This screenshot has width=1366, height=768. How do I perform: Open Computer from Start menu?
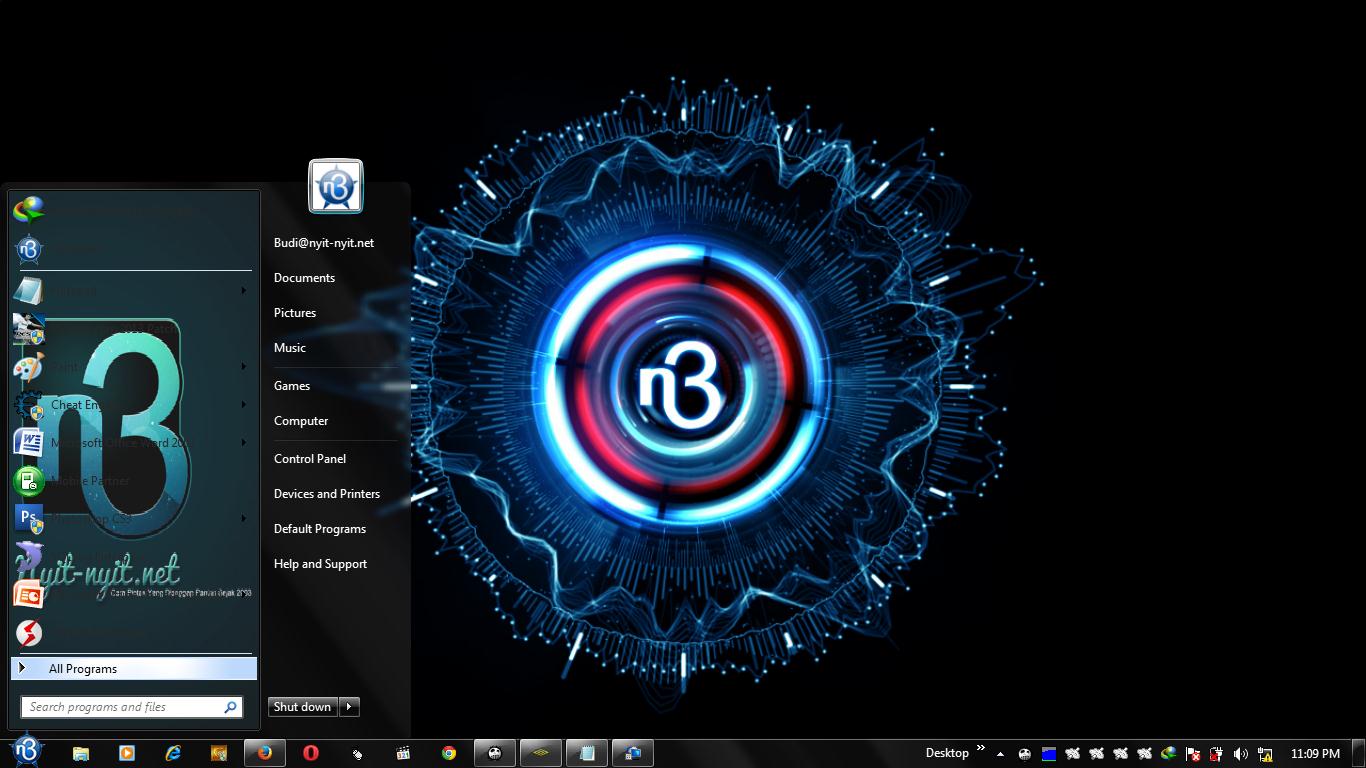pyautogui.click(x=301, y=421)
